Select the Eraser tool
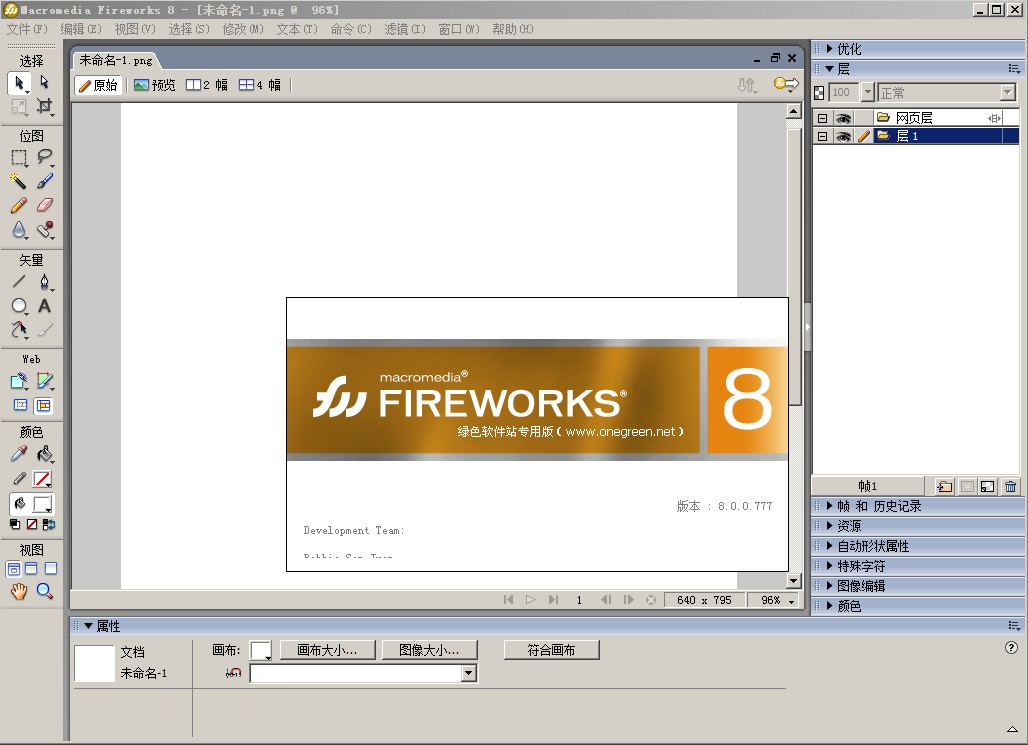 45,205
